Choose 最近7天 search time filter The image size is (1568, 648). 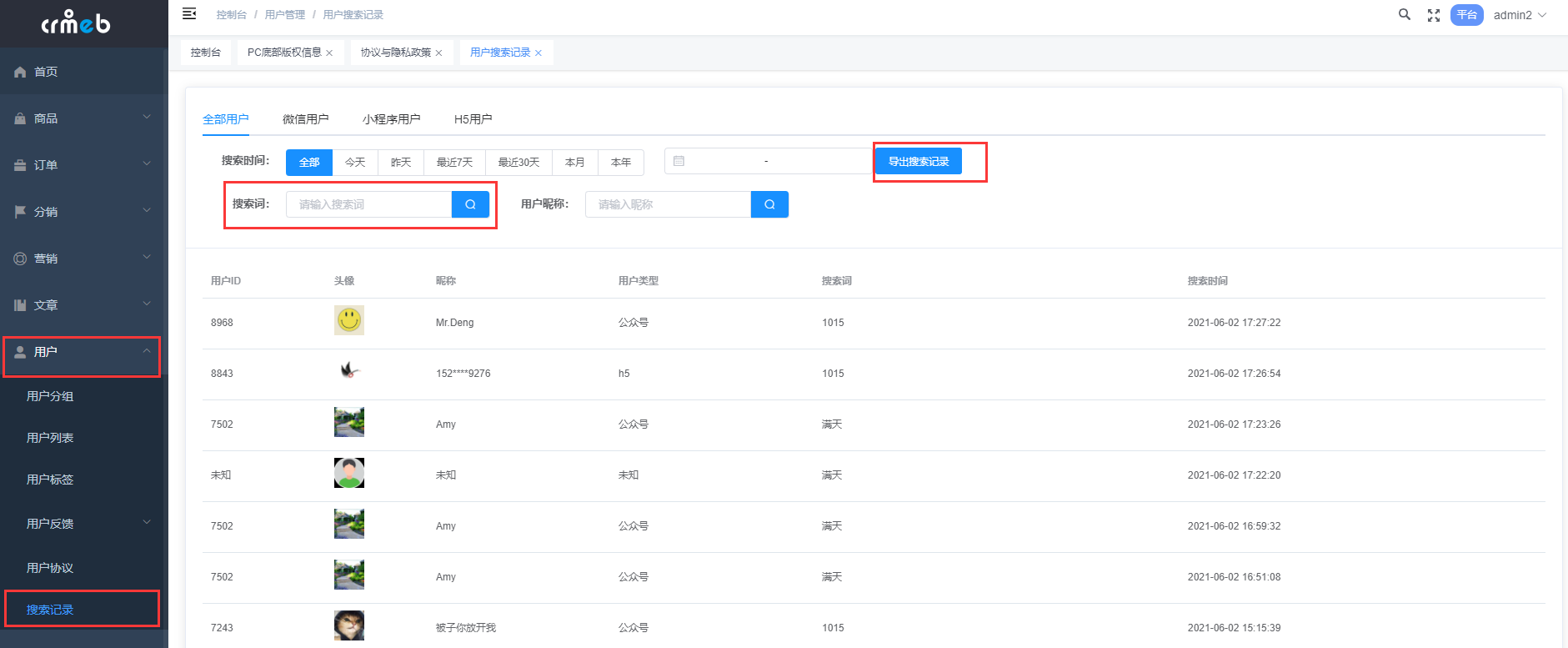454,162
